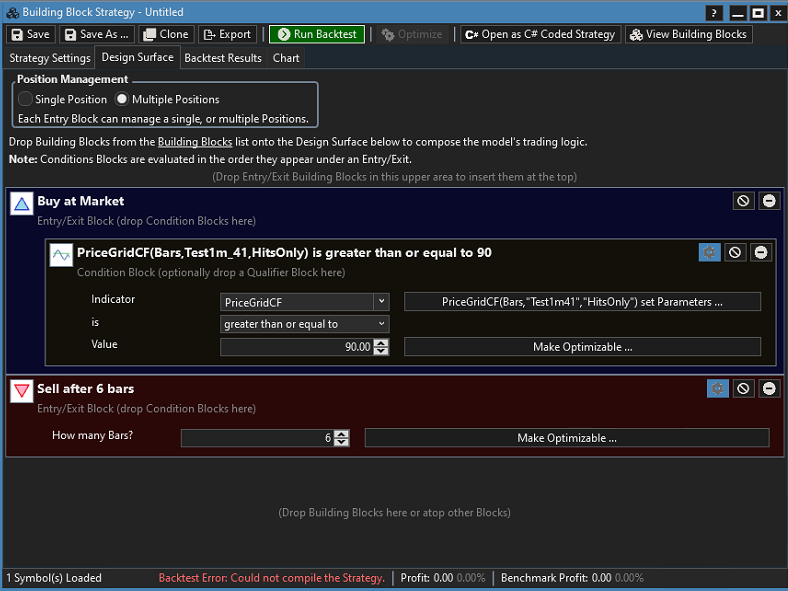Remove the Sell after 6 bars block
Viewport: 788px width, 591px height.
(x=769, y=388)
